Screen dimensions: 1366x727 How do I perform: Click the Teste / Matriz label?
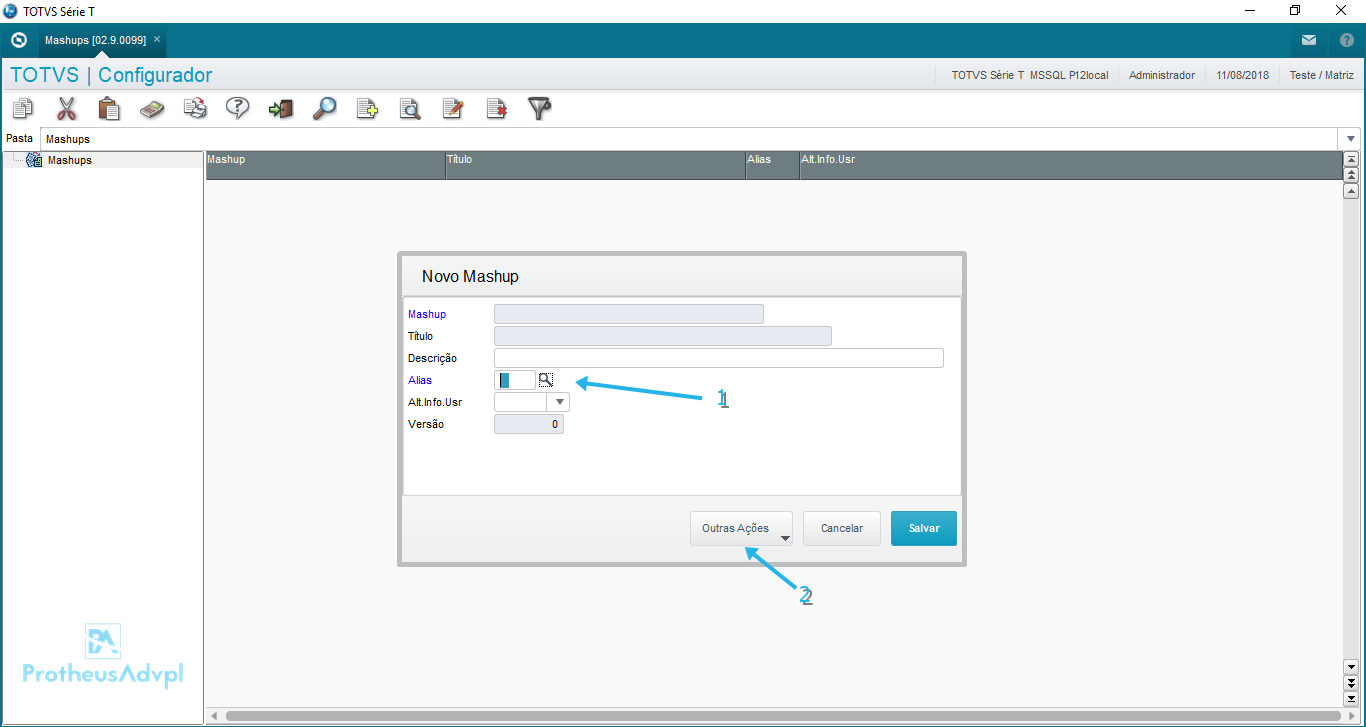coord(1322,75)
